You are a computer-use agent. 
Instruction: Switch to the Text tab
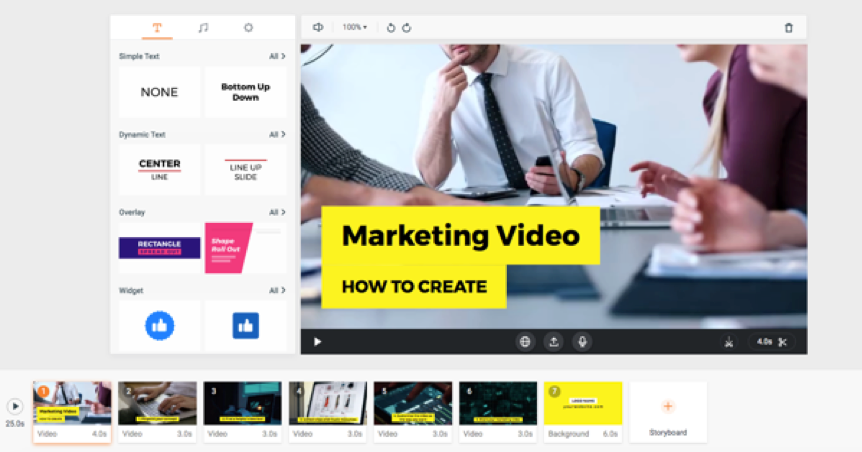click(x=157, y=28)
